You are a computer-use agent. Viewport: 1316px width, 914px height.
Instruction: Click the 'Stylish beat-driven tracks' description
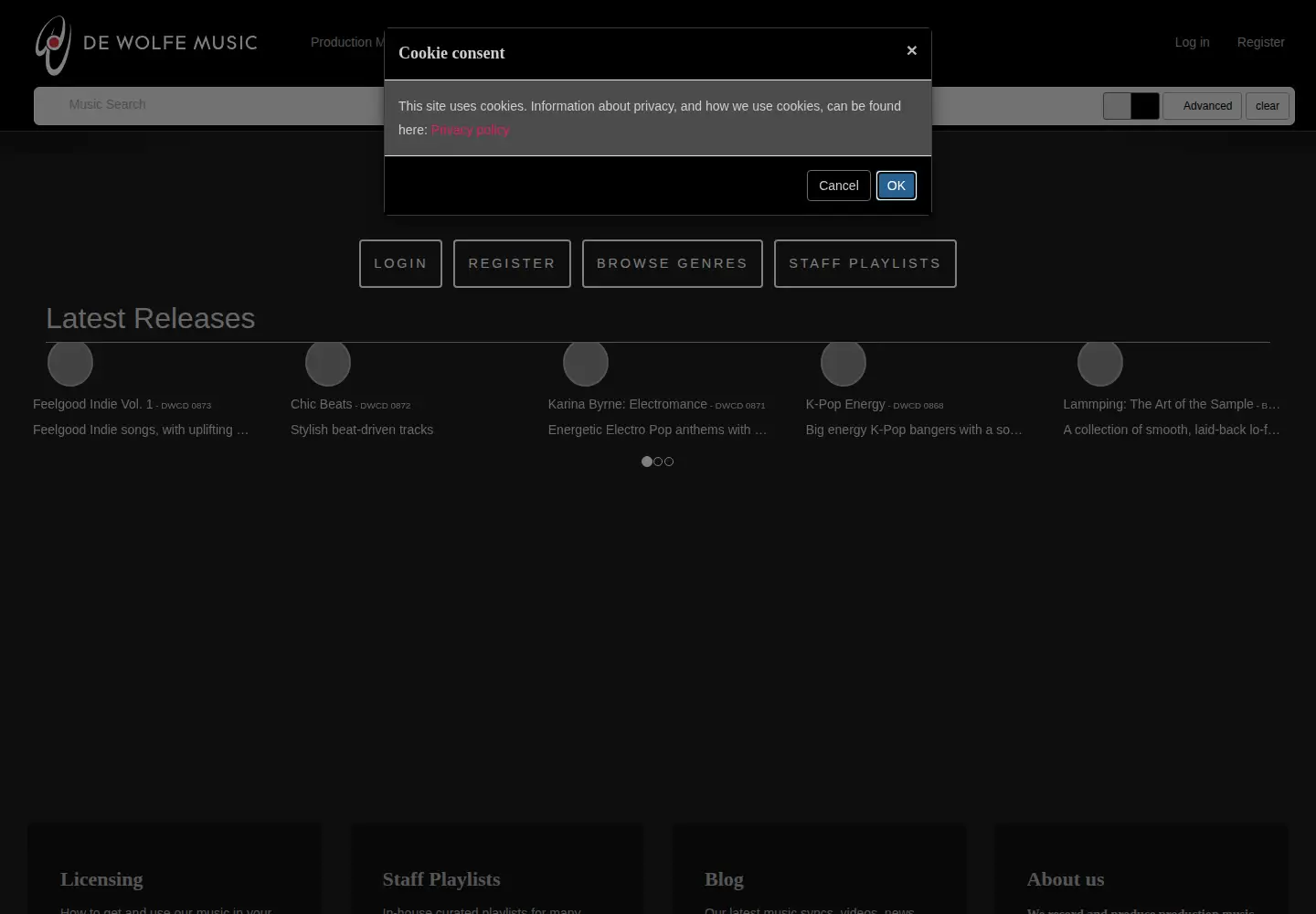(x=362, y=430)
